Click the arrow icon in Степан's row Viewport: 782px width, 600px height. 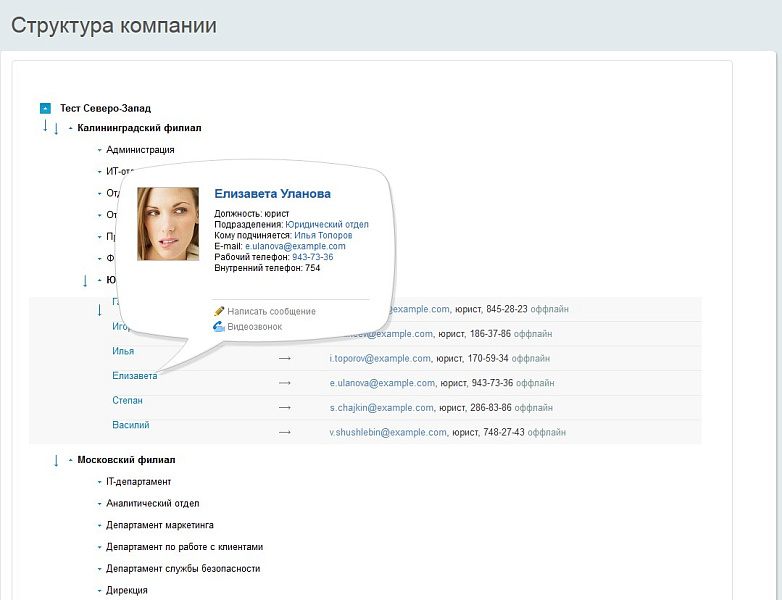click(x=285, y=408)
